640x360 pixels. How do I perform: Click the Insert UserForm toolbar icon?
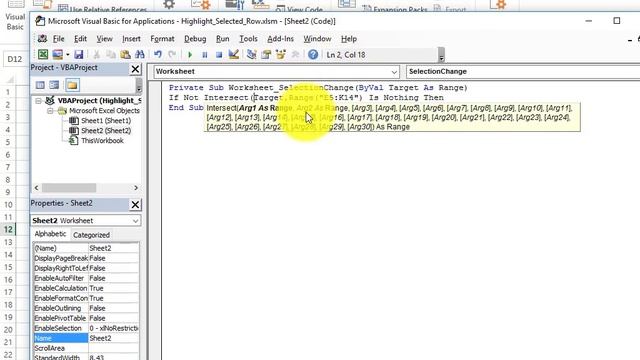pos(58,54)
